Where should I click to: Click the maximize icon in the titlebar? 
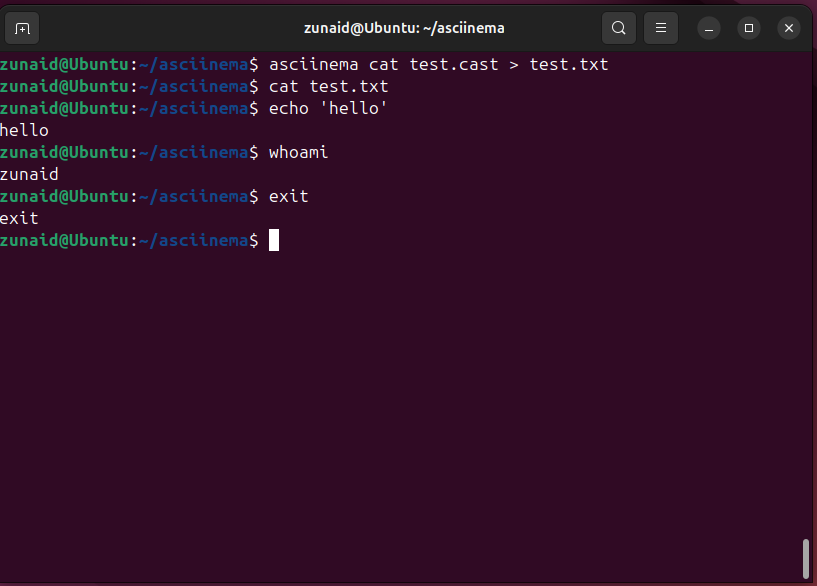pos(749,28)
